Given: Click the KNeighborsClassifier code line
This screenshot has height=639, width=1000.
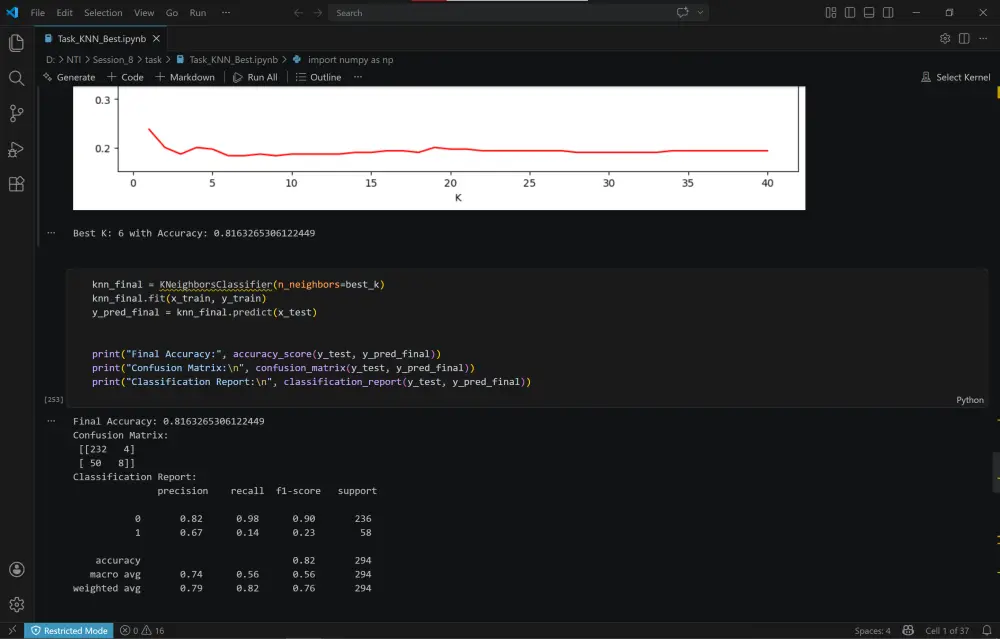Looking at the screenshot, I should click(238, 284).
